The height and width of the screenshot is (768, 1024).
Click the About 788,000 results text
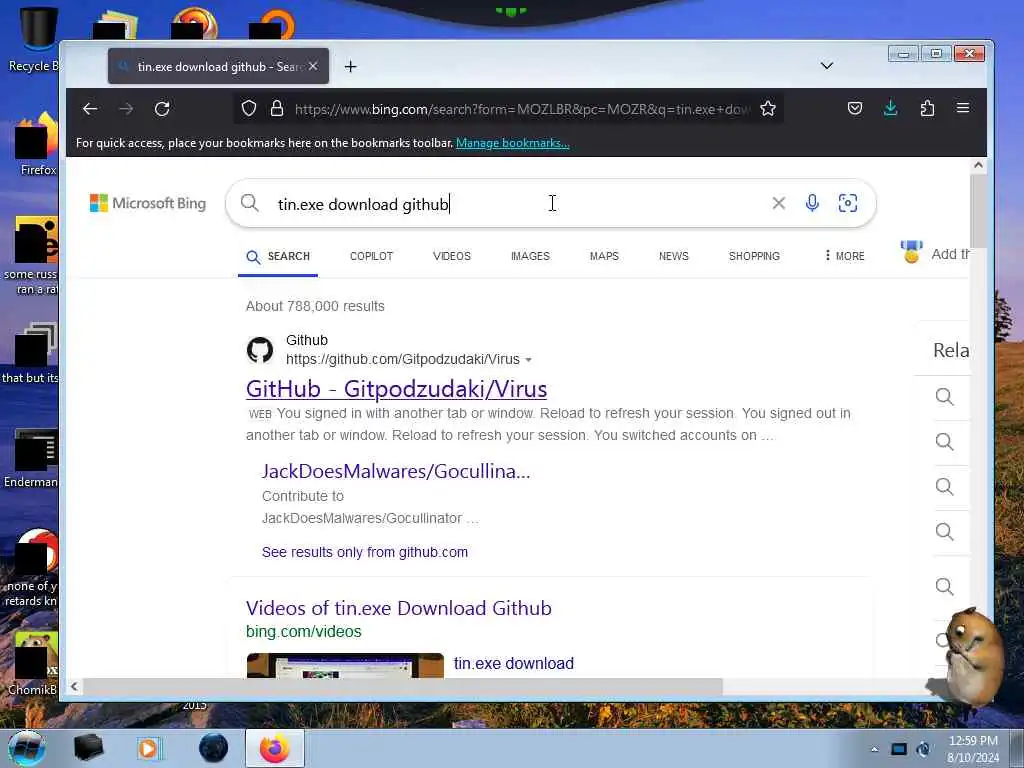(x=315, y=306)
